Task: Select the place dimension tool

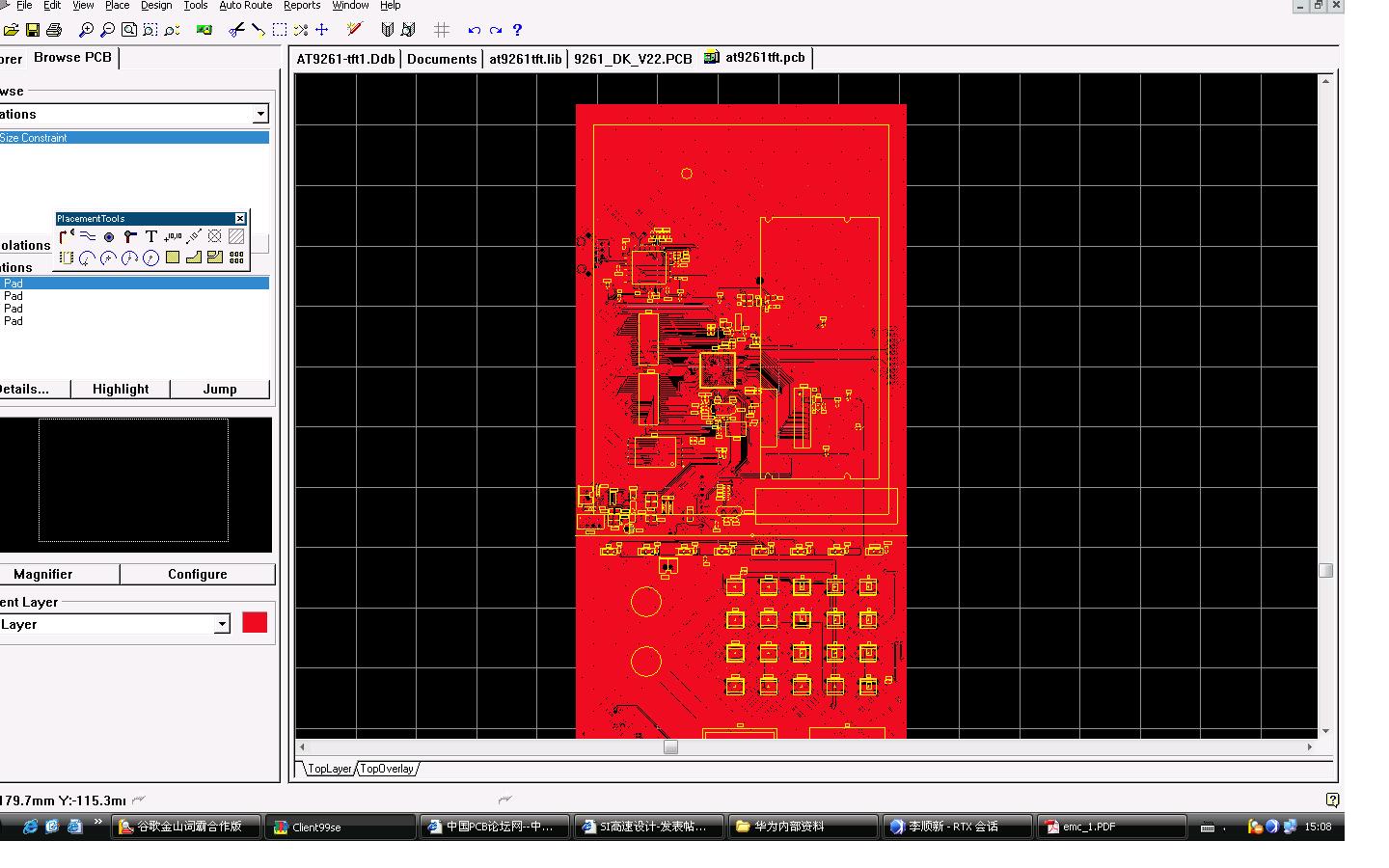Action: tap(194, 236)
